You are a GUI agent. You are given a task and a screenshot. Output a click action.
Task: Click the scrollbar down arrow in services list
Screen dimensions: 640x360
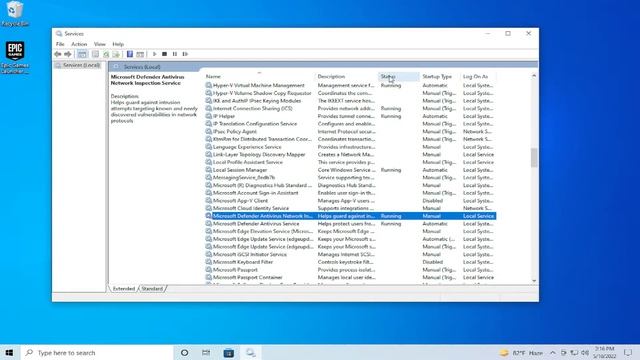click(x=534, y=281)
